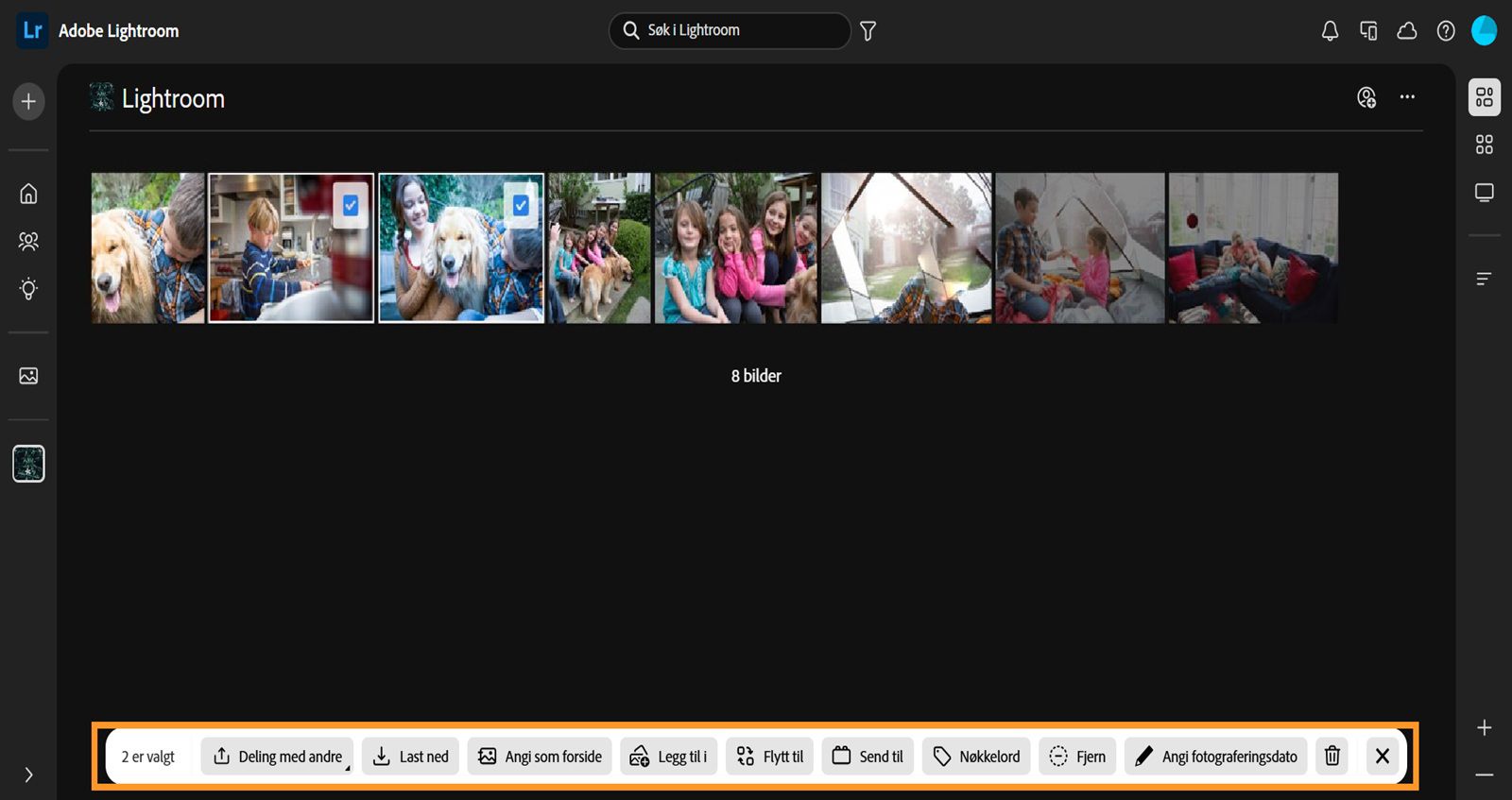Uncheck the girl-with-dog photo checkbox
Viewport: 1512px width, 800px height.
[521, 205]
